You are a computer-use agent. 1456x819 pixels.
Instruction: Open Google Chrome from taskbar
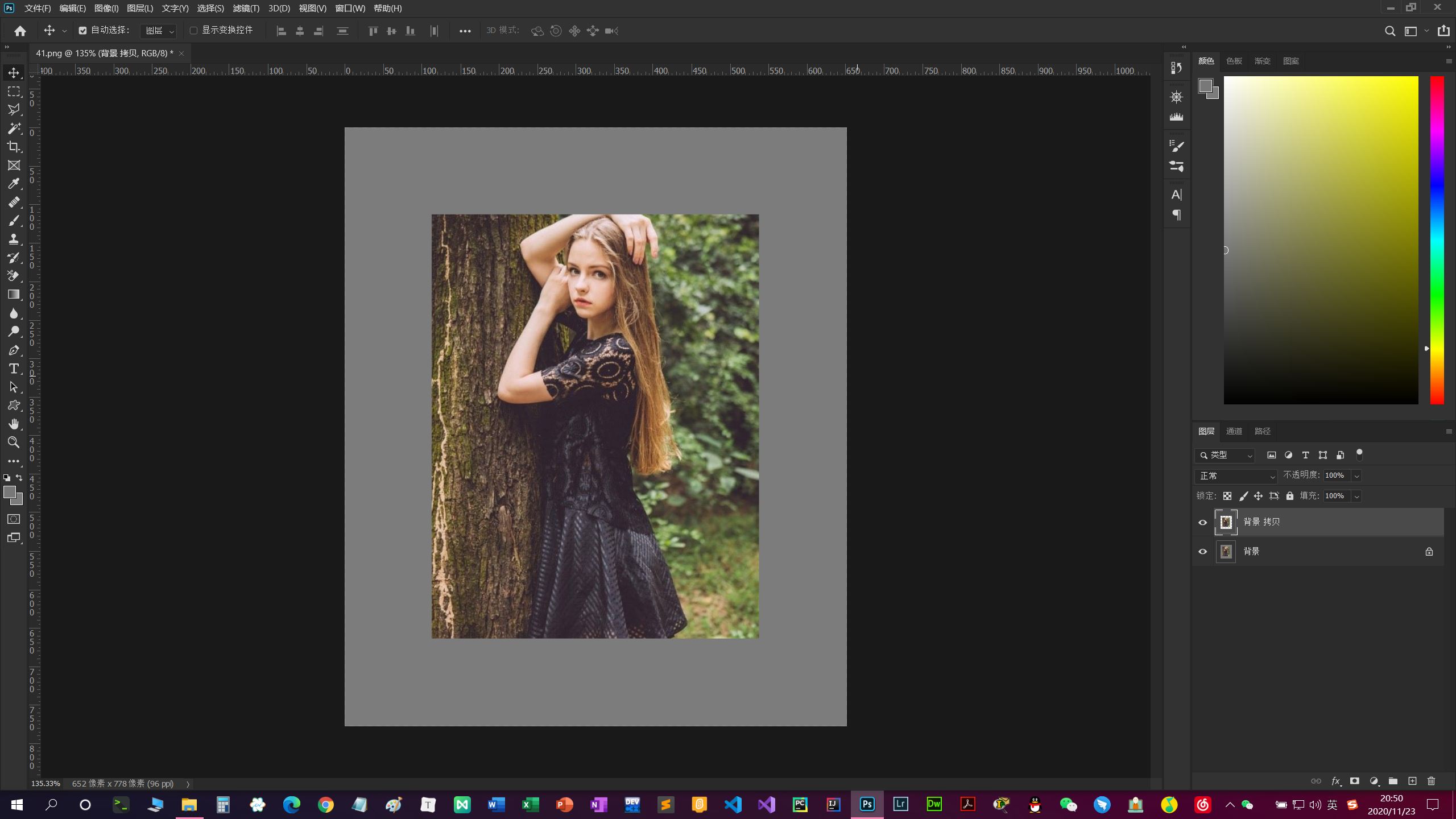325,804
